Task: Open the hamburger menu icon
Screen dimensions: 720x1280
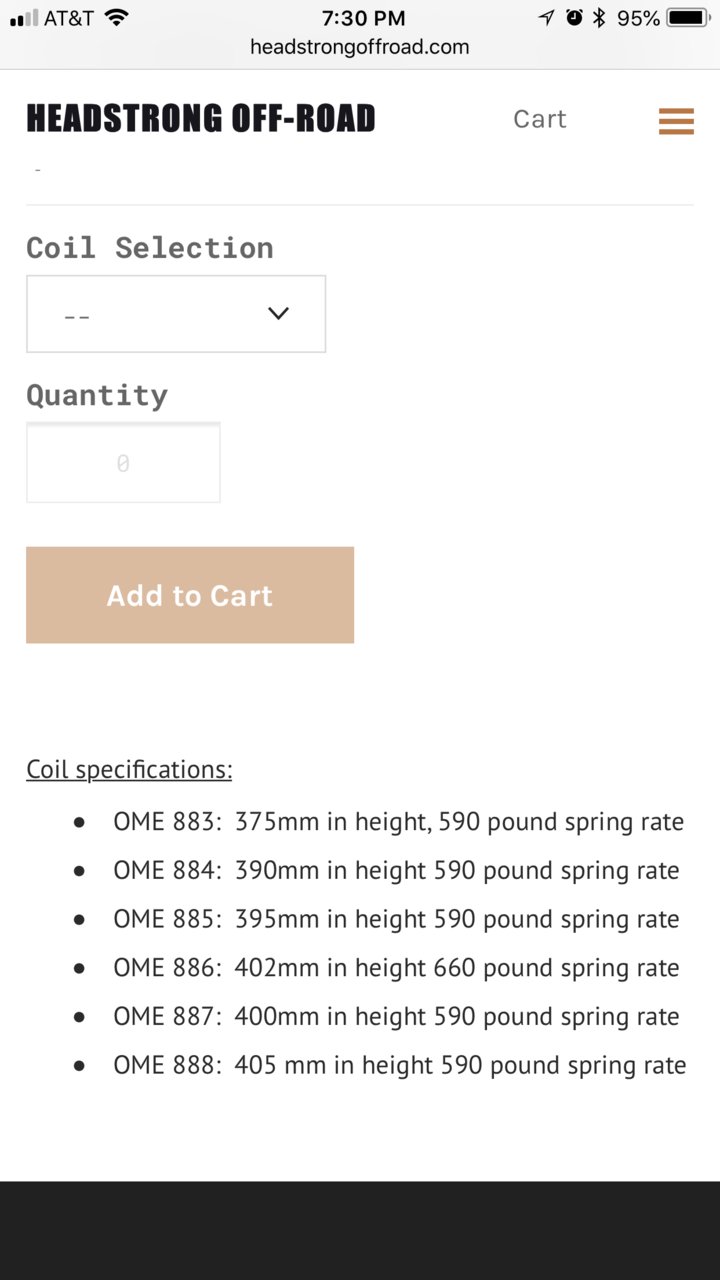Action: [x=676, y=120]
